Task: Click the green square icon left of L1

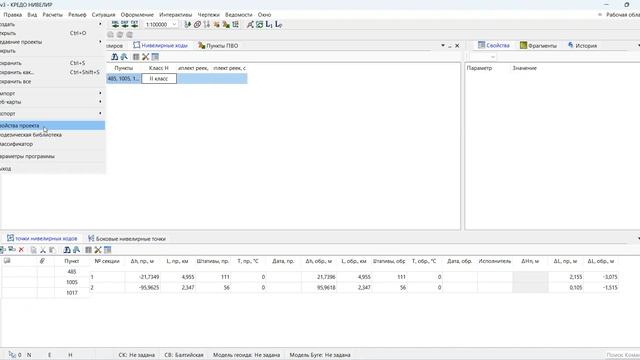Action: pos(259,24)
